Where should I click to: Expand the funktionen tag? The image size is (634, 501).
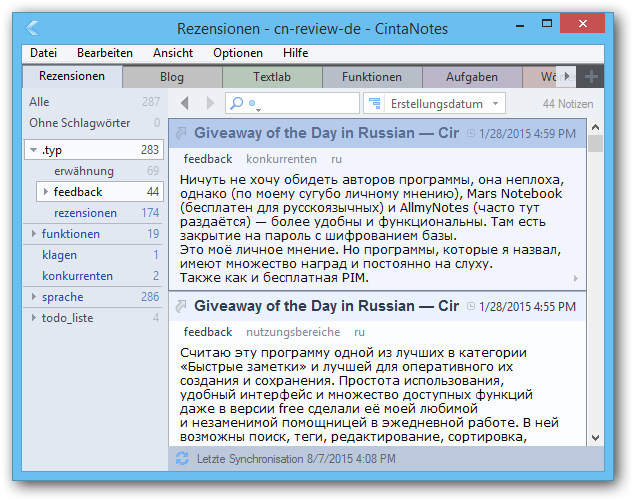[x=34, y=234]
